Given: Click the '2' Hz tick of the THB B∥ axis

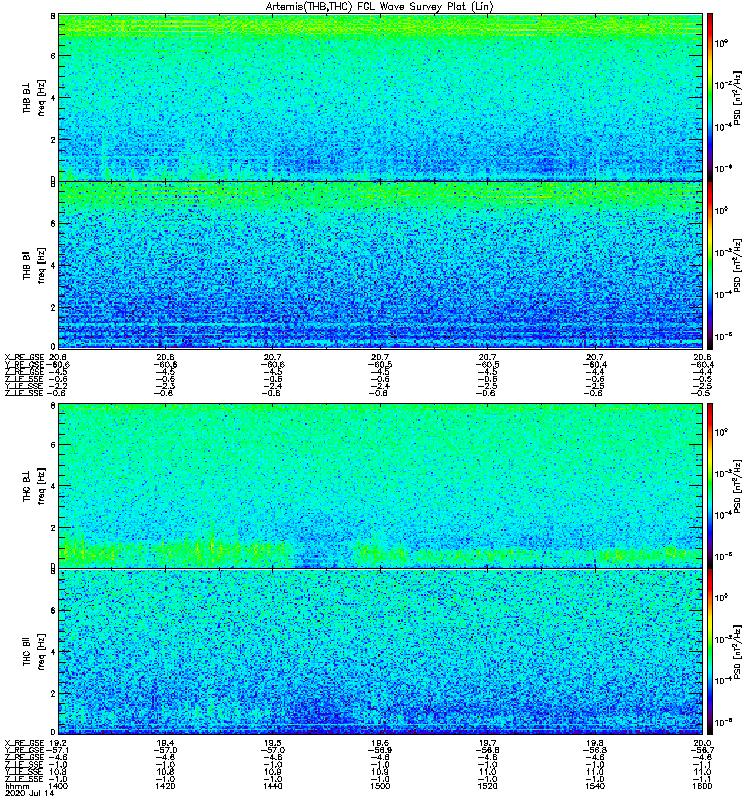Looking at the screenshot, I should click(x=53, y=308).
